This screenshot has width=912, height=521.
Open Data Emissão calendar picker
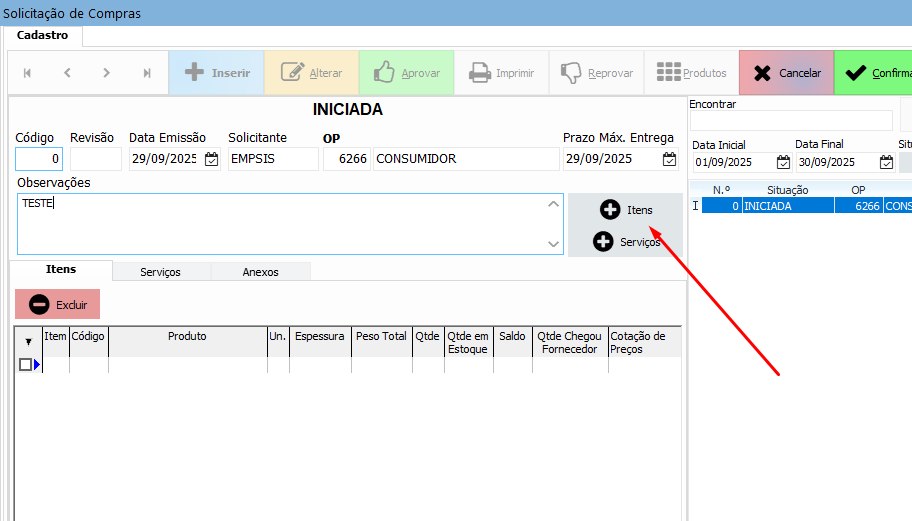211,159
